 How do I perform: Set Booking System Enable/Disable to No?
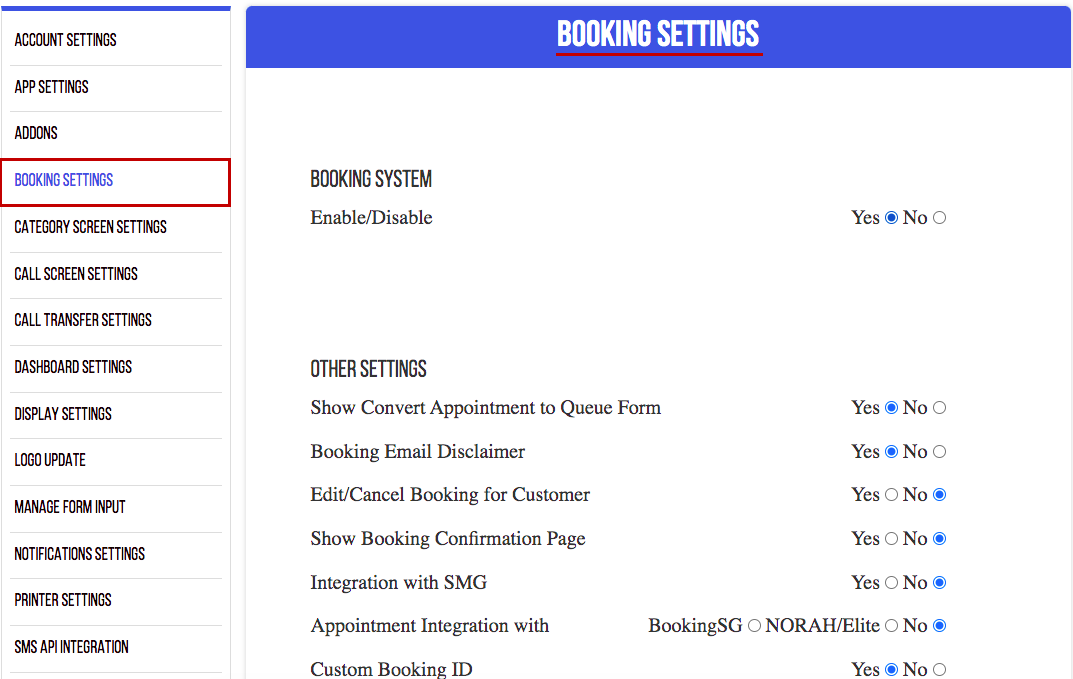pos(940,218)
